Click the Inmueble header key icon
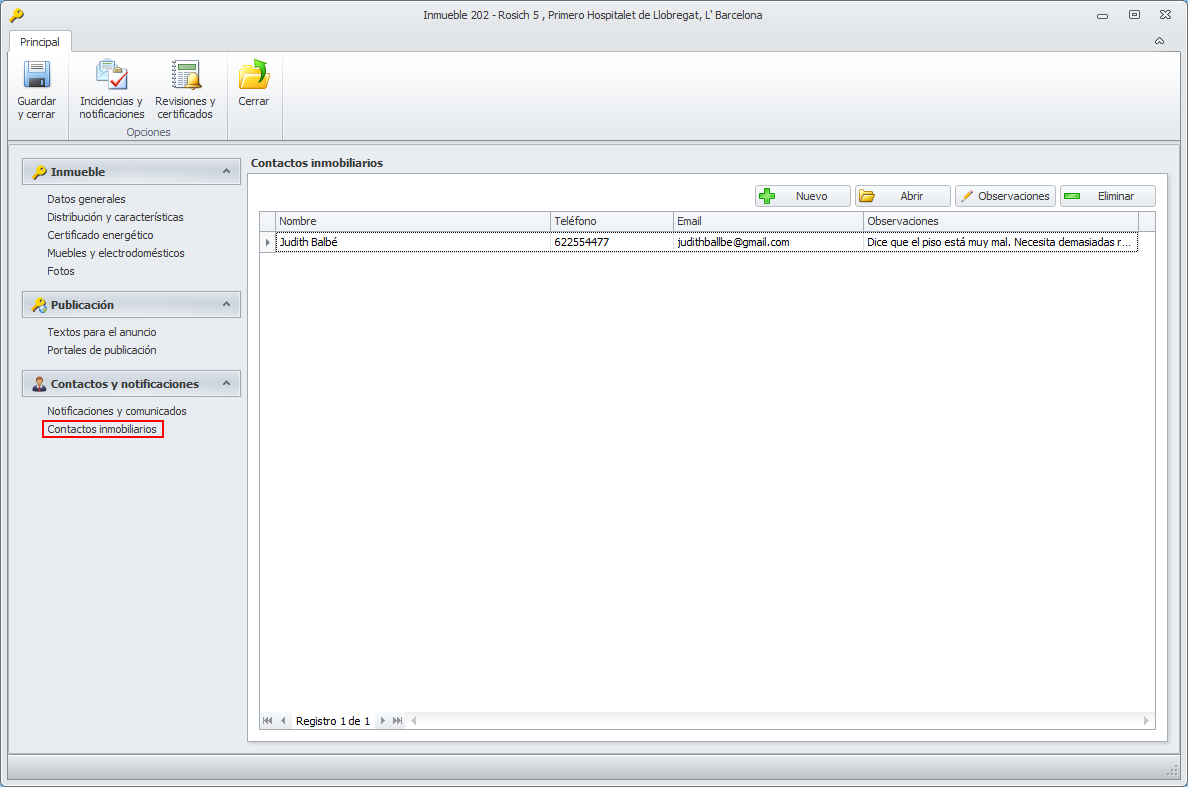This screenshot has width=1188, height=787. [x=39, y=172]
